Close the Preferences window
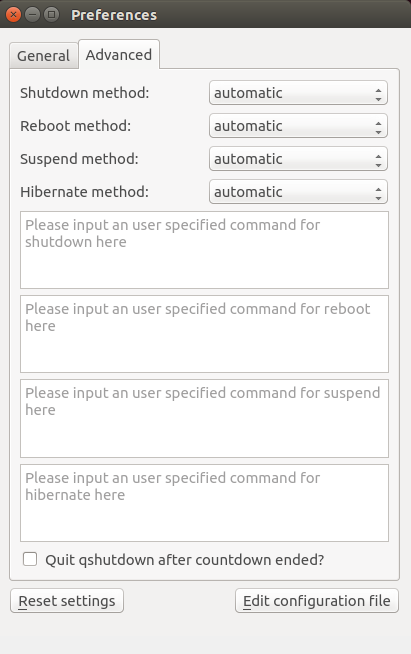411x654 pixels. click(x=13, y=15)
